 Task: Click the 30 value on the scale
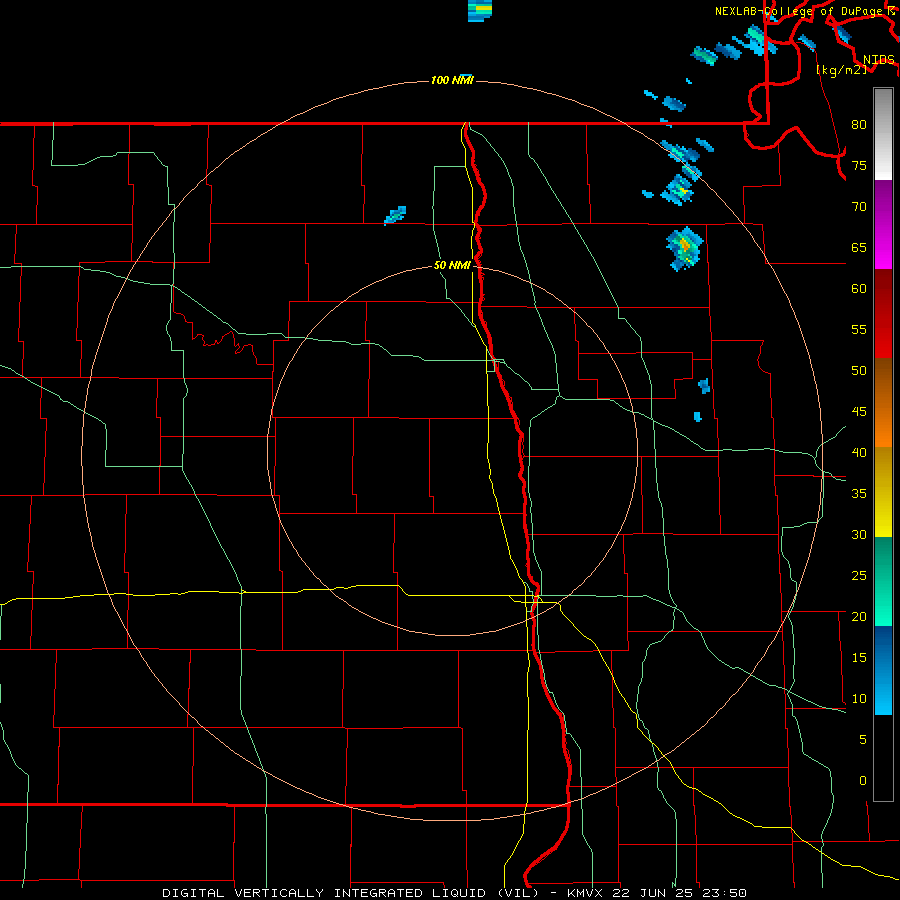coord(859,535)
